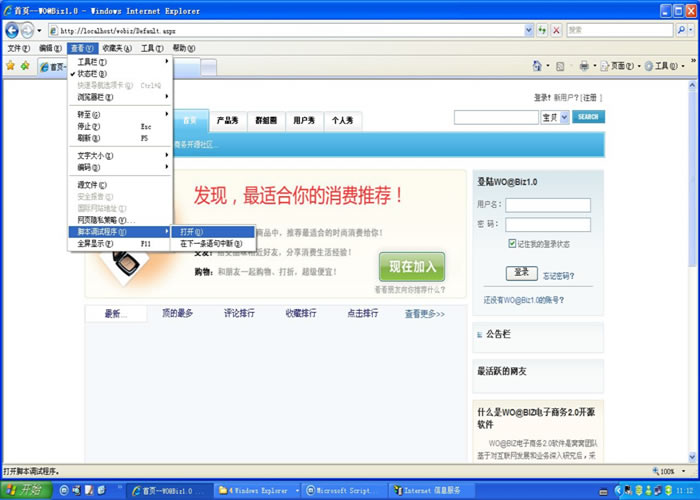The width and height of the screenshot is (700, 500).
Task: Click the search magnifier icon
Action: pos(681,30)
